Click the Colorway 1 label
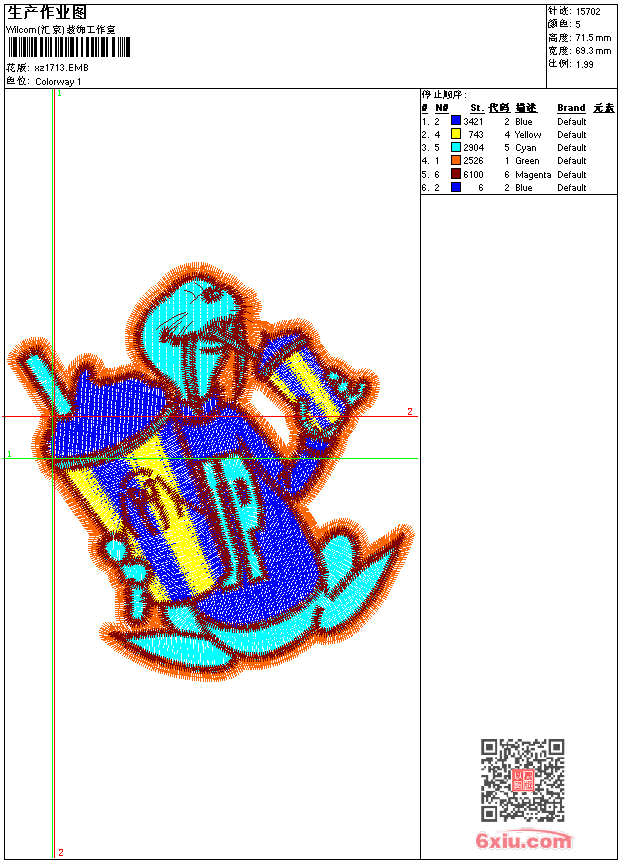 click(58, 82)
